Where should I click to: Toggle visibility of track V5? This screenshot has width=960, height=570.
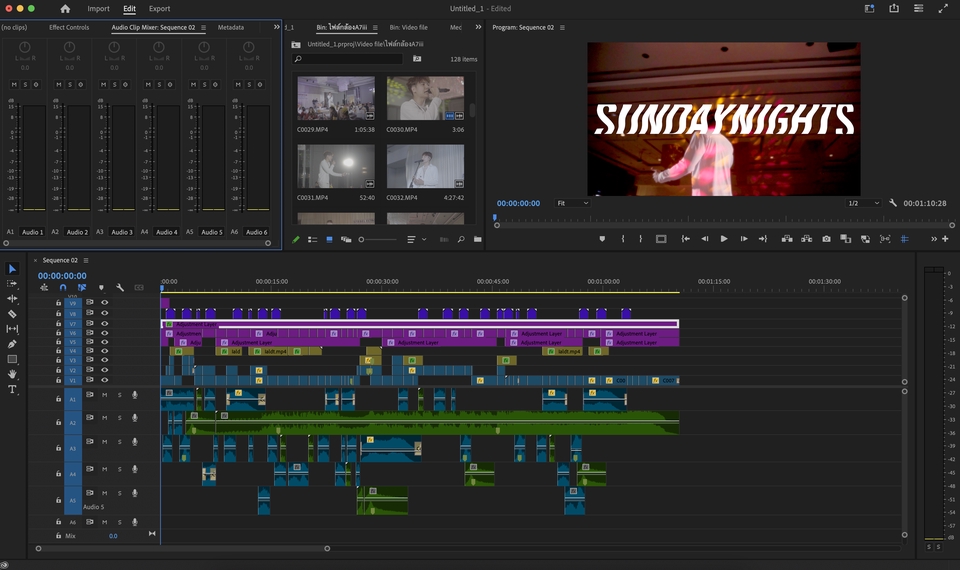105,342
